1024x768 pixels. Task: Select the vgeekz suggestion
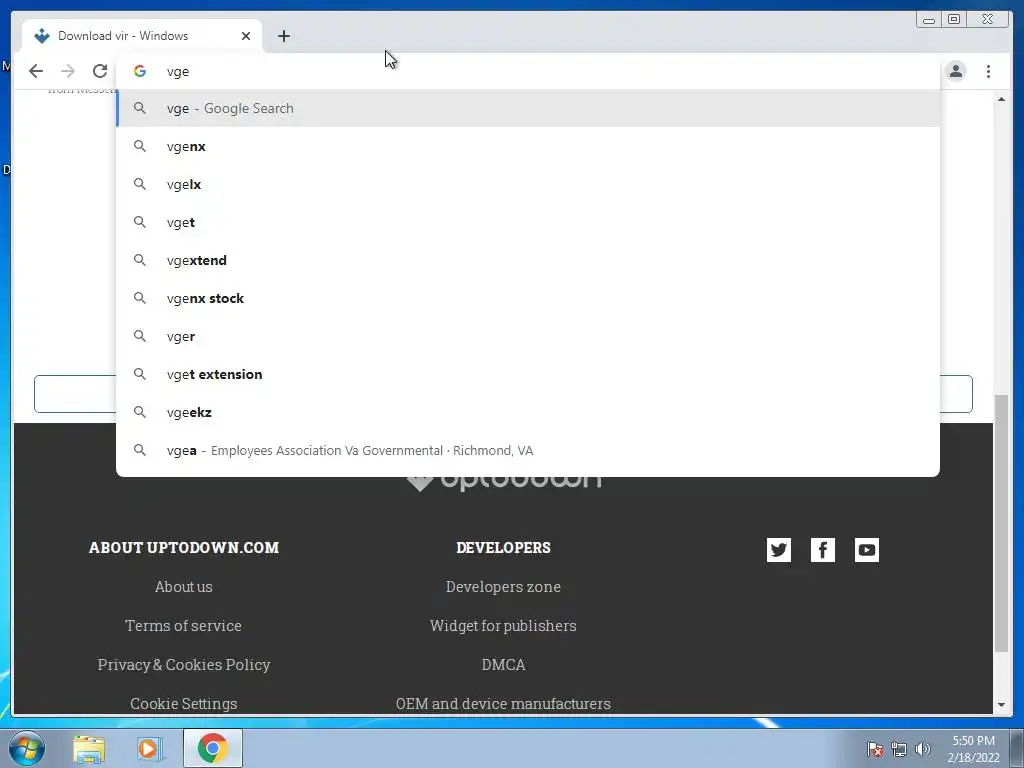click(528, 412)
